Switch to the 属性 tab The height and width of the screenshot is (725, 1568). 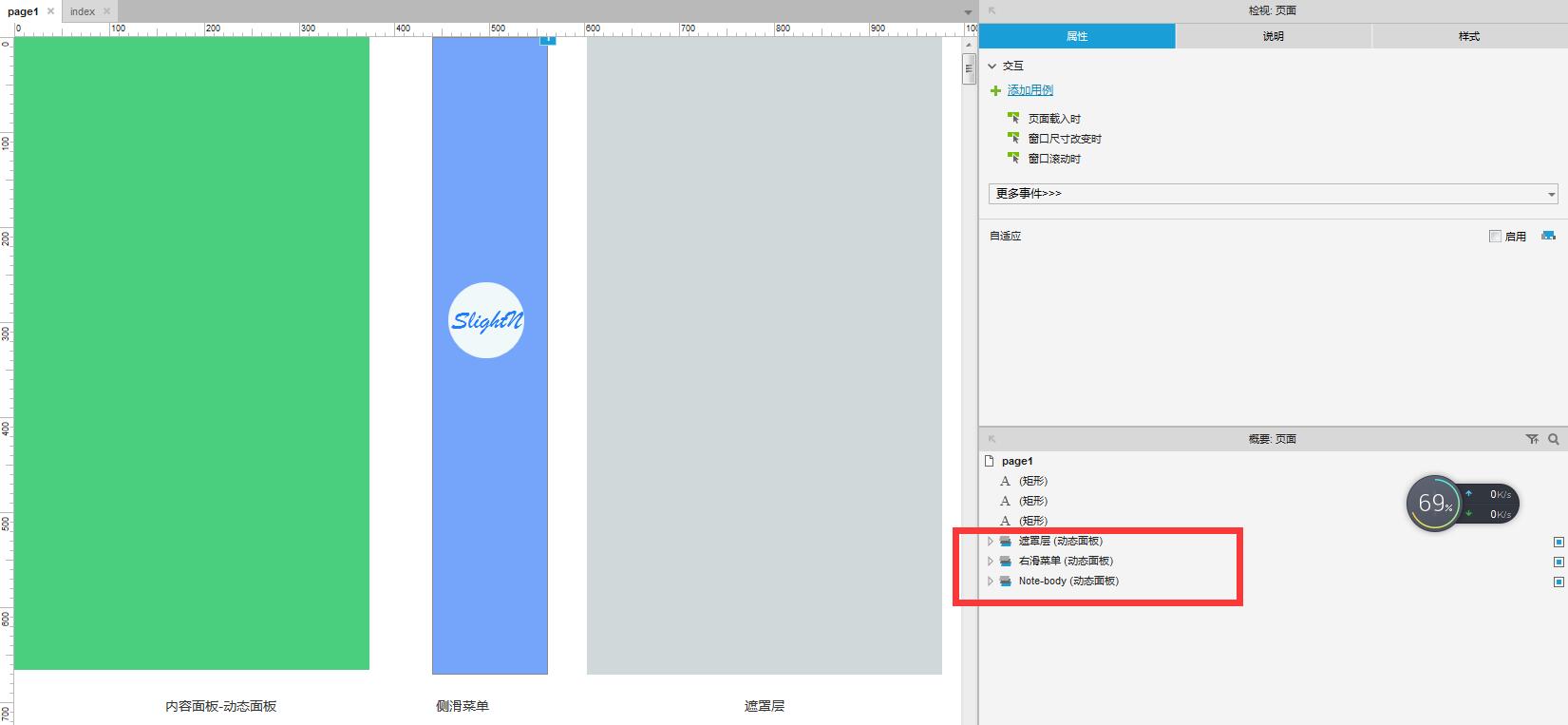[x=1077, y=36]
